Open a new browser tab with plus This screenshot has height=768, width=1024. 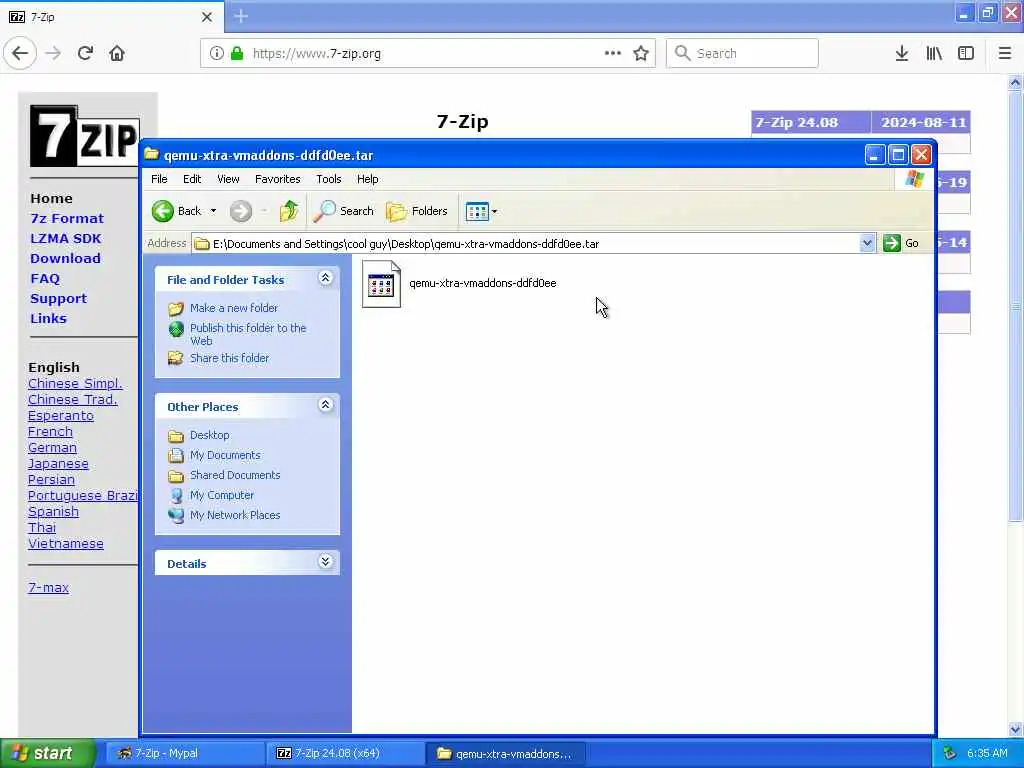click(241, 16)
